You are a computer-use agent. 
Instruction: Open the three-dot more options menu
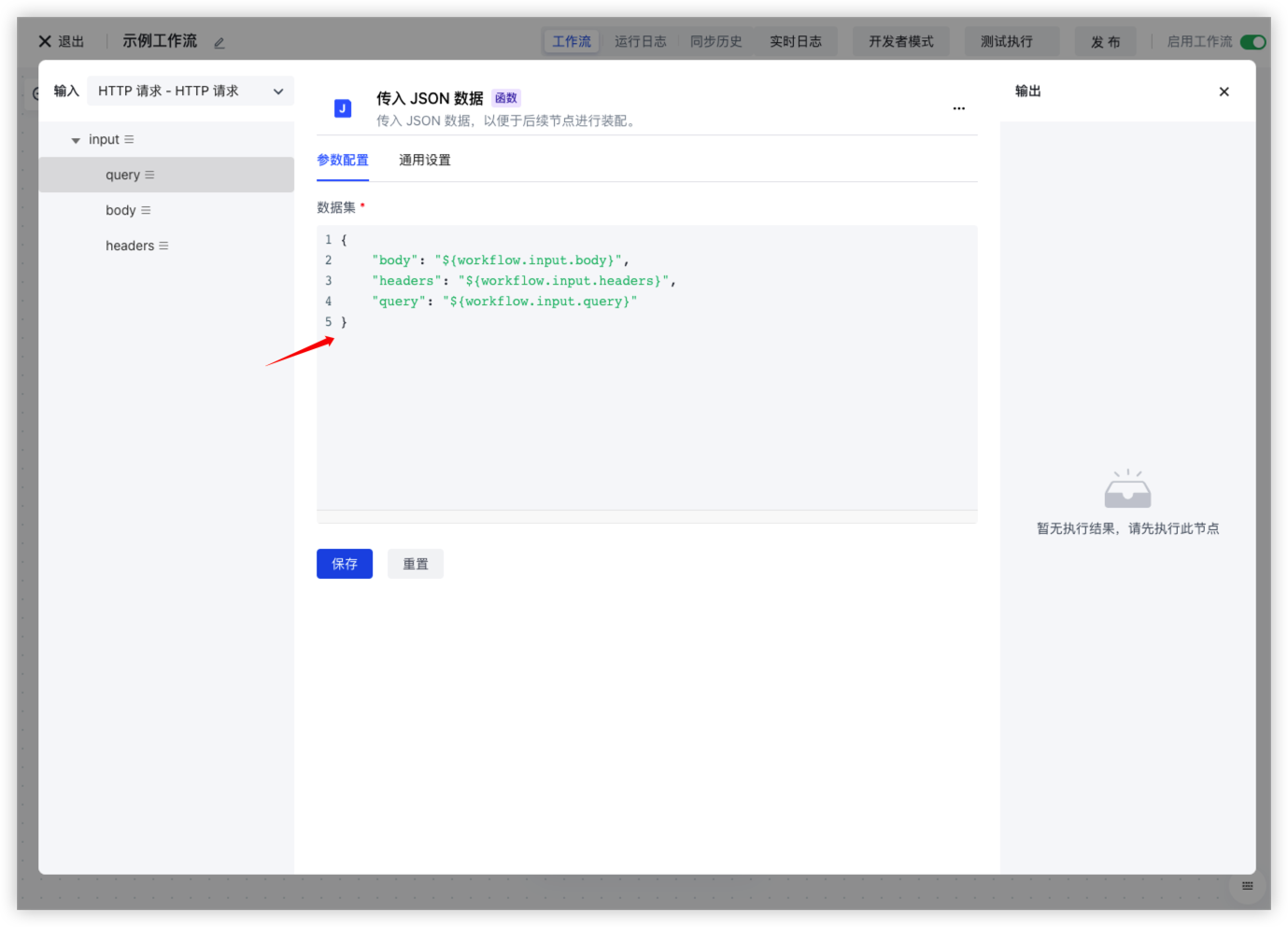[958, 108]
